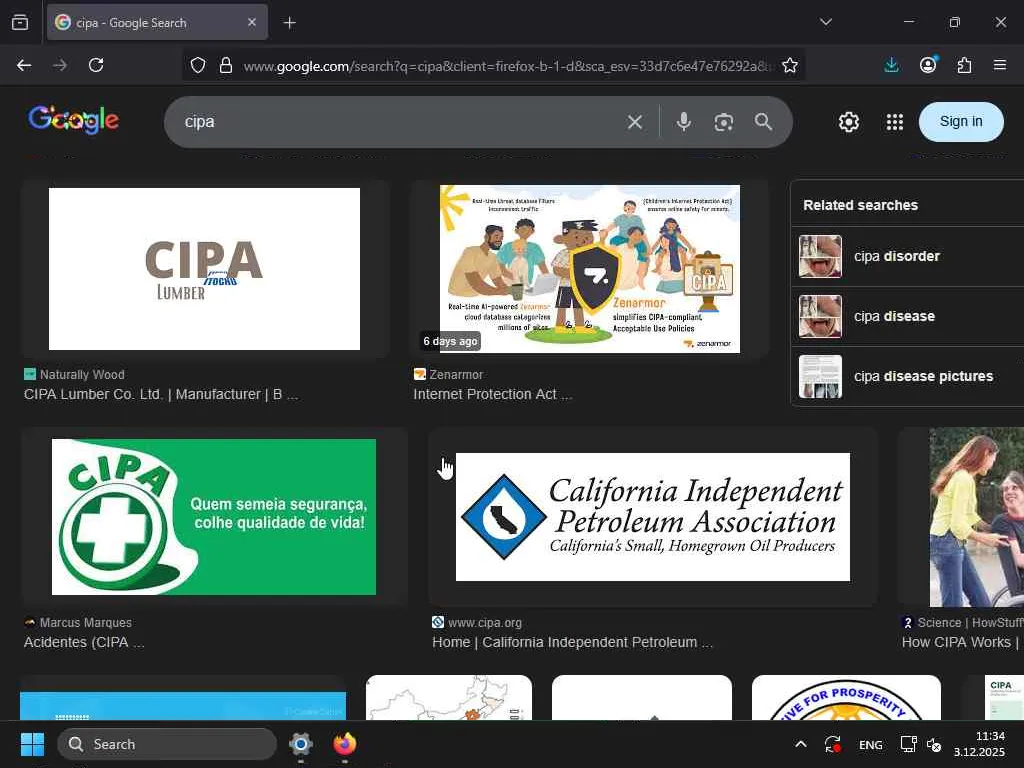Open clock and date 11:34
1024x768 pixels.
tap(978, 744)
